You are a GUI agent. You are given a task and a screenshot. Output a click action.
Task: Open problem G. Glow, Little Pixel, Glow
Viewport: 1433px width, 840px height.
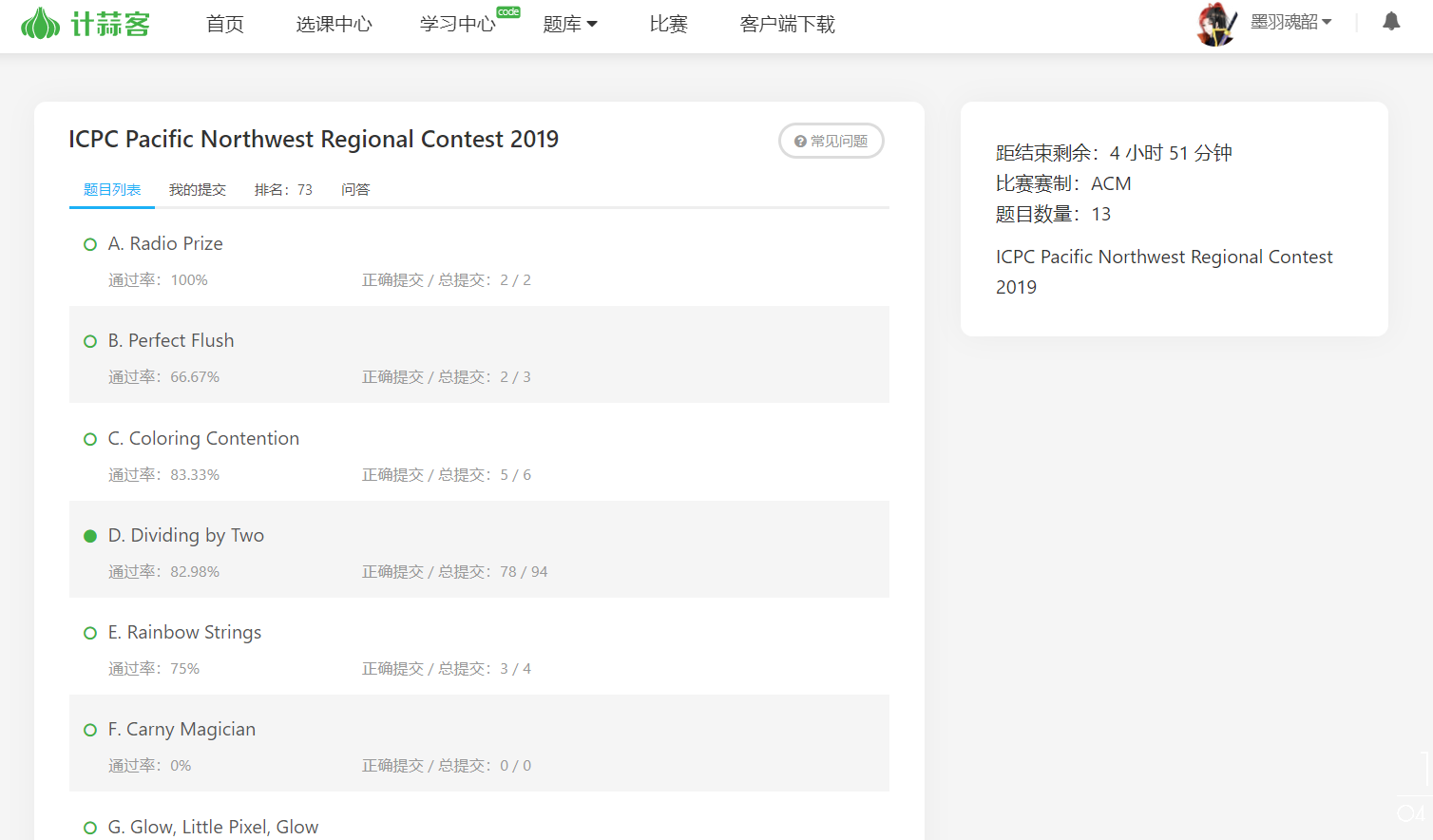(x=213, y=827)
